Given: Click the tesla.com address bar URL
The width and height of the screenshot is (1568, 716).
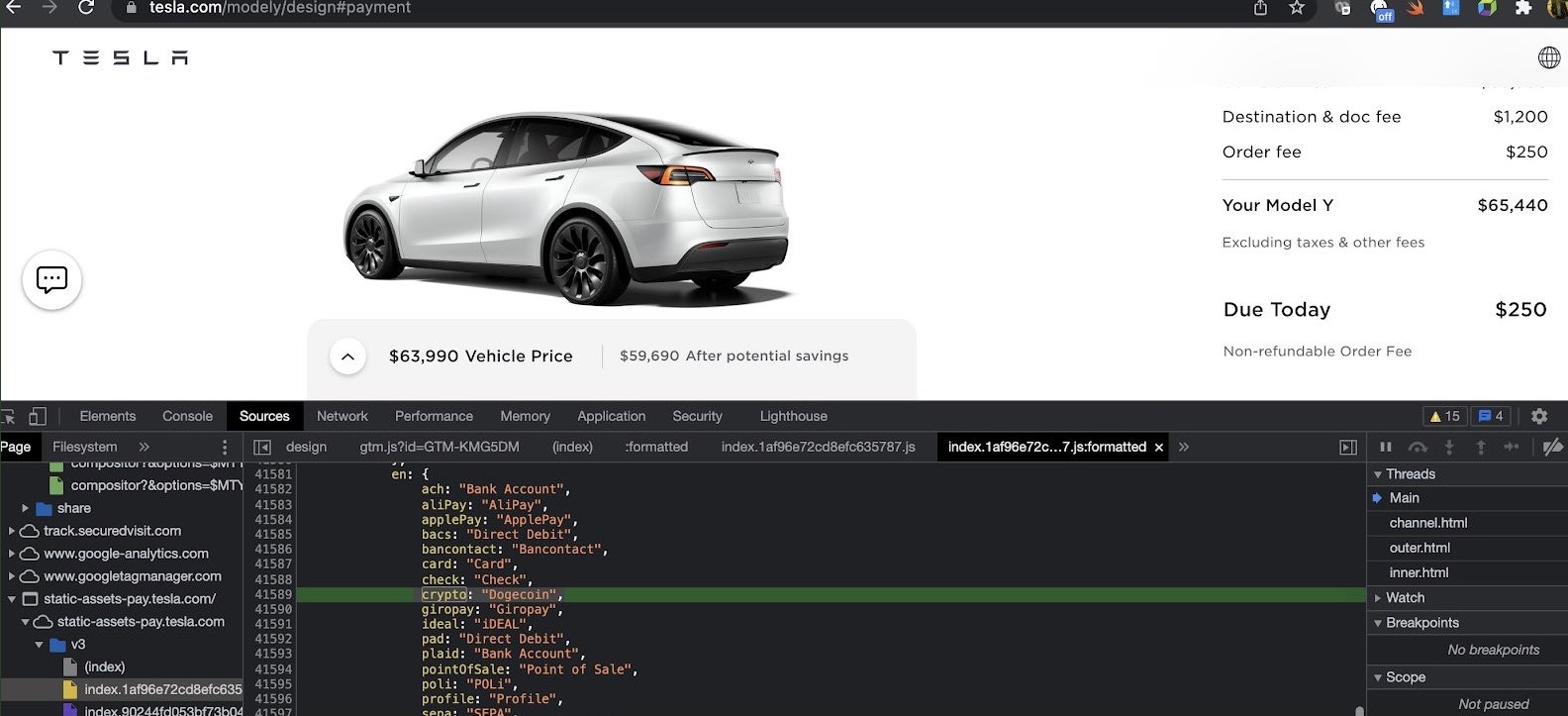Looking at the screenshot, I should pyautogui.click(x=279, y=8).
